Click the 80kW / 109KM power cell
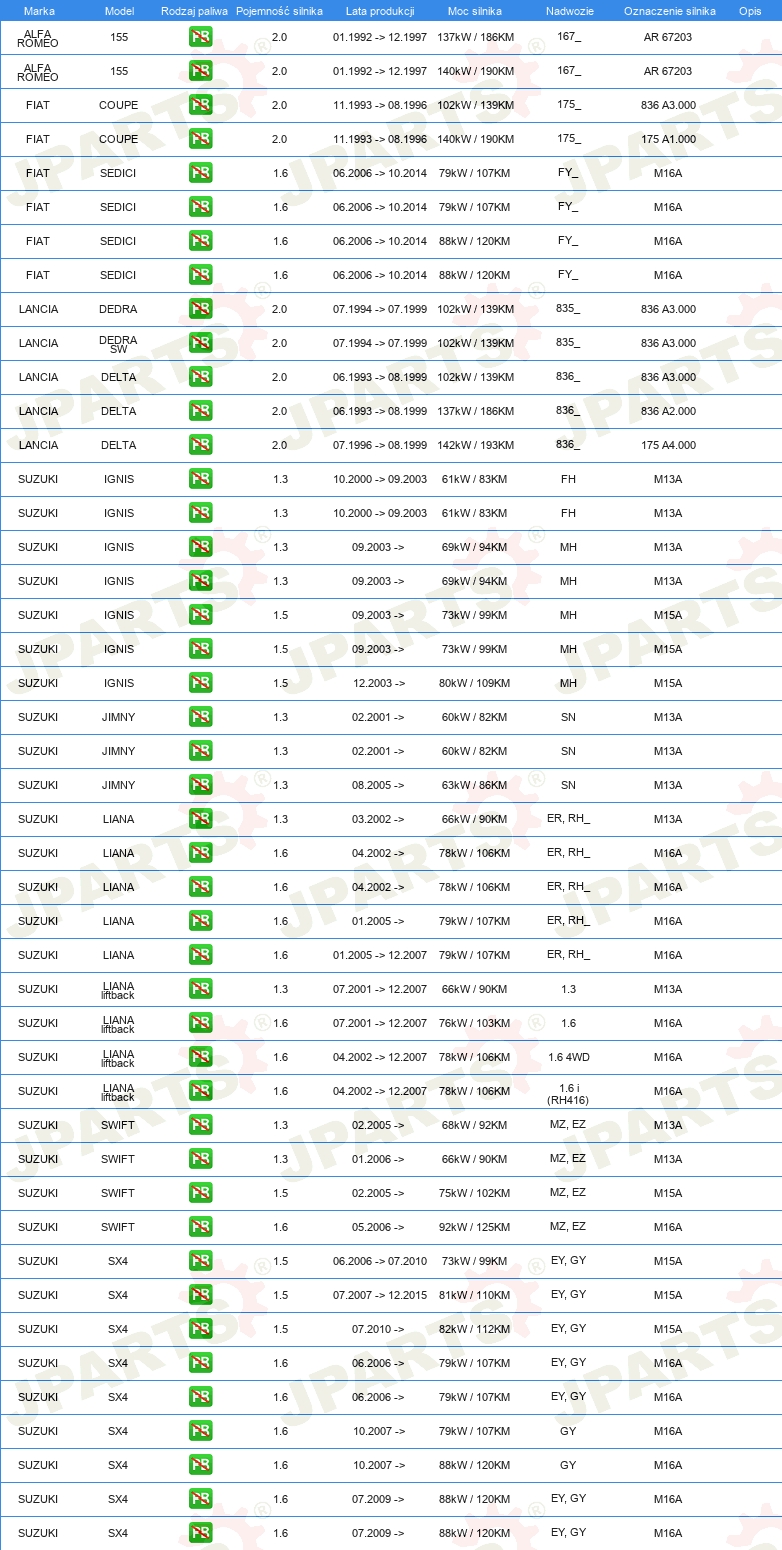Image resolution: width=782 pixels, height=1550 pixels. pos(476,683)
